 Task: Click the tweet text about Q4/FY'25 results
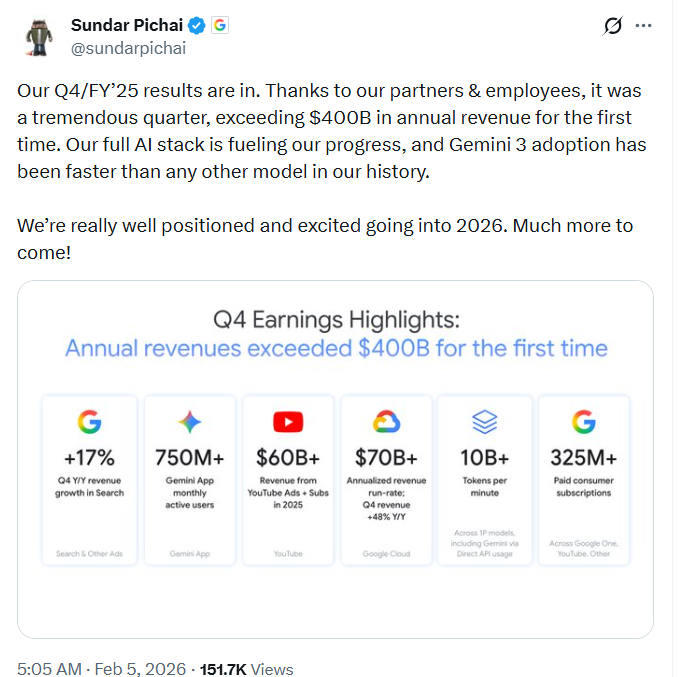click(x=330, y=130)
